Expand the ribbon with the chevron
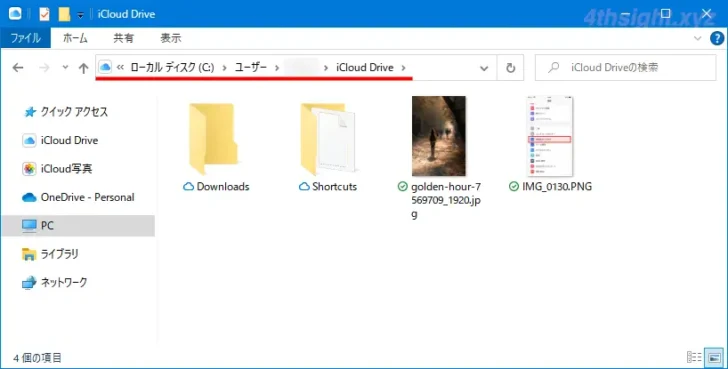The width and height of the screenshot is (728, 369). coord(697,39)
